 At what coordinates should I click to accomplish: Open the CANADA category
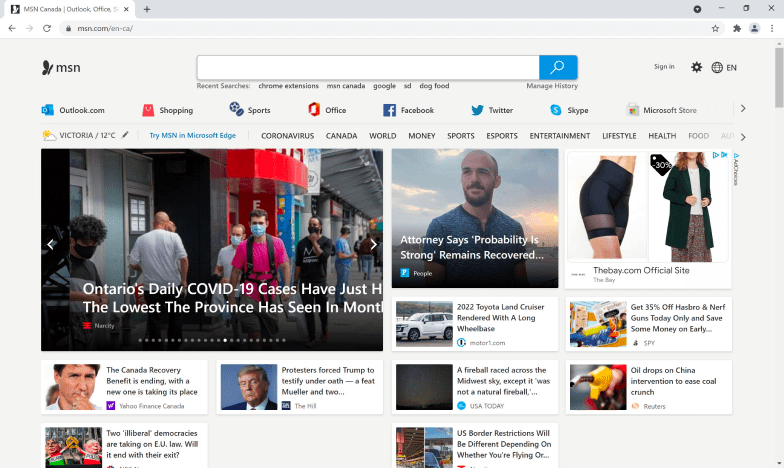342,136
